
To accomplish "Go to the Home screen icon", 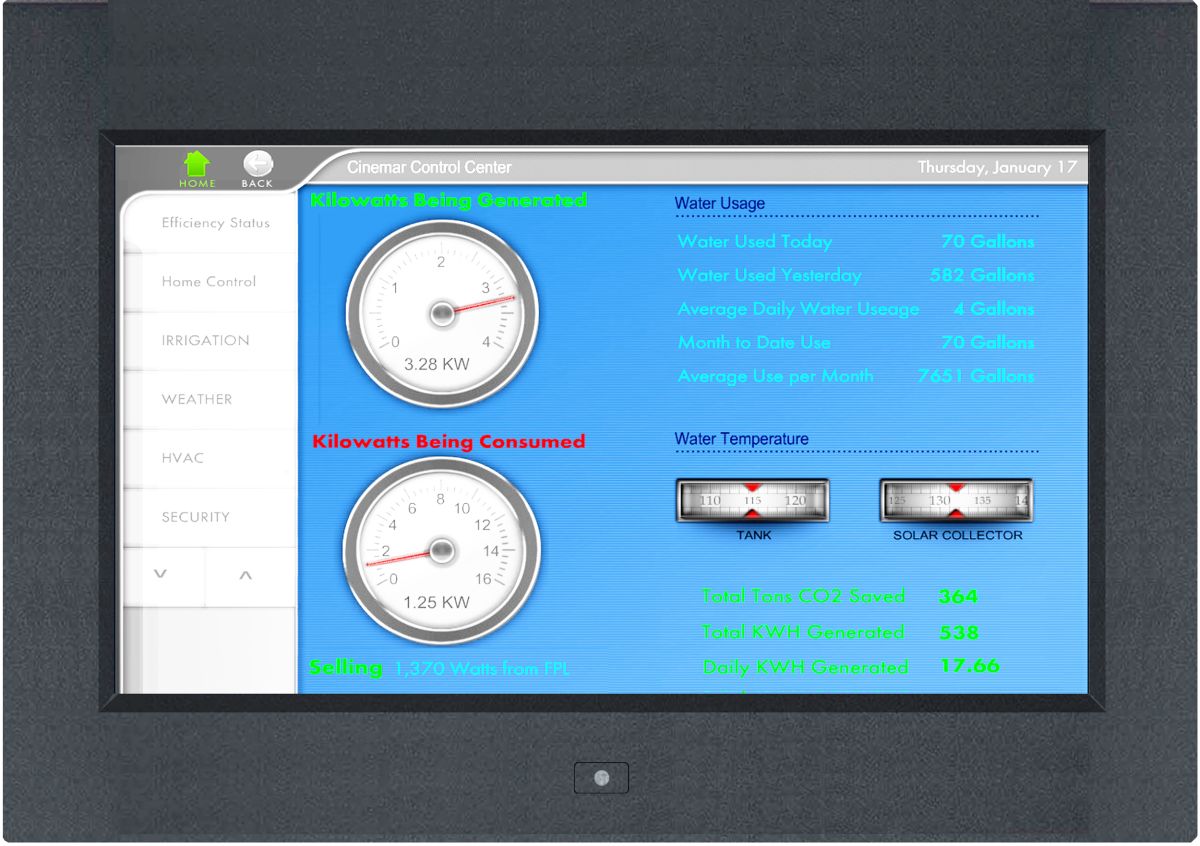I will pos(197,165).
